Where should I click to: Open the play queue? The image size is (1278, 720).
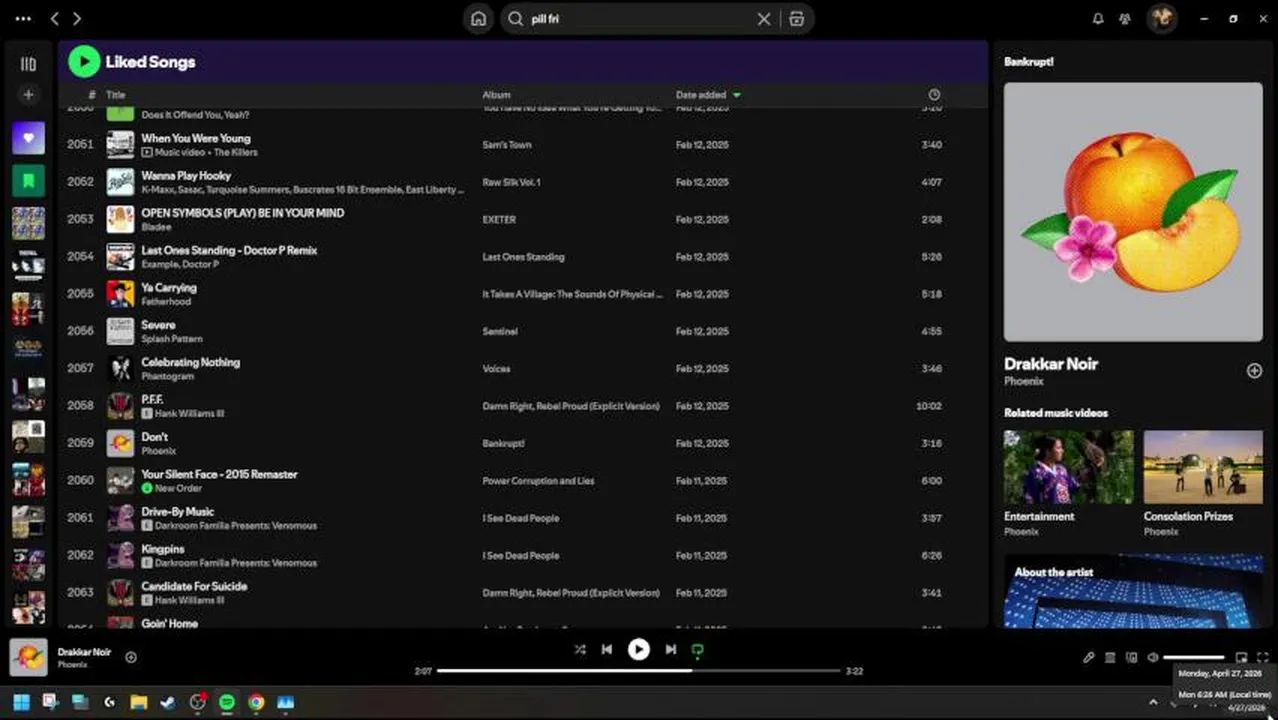point(1110,657)
